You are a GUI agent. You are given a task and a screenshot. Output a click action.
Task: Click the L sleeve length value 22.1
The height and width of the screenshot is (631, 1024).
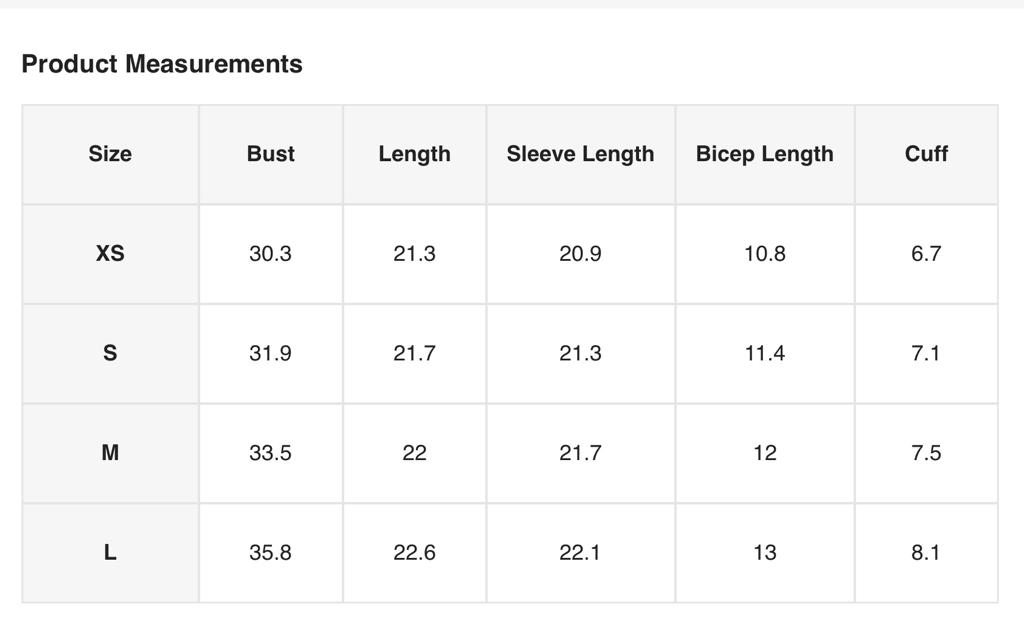pyautogui.click(x=580, y=552)
